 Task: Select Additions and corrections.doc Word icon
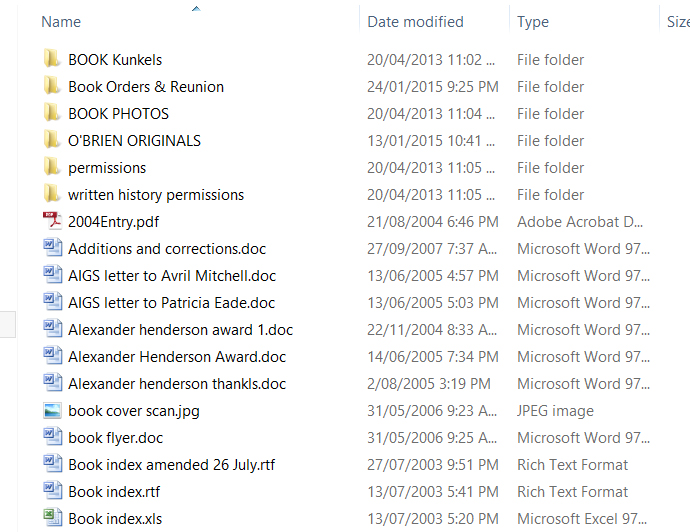tap(52, 249)
